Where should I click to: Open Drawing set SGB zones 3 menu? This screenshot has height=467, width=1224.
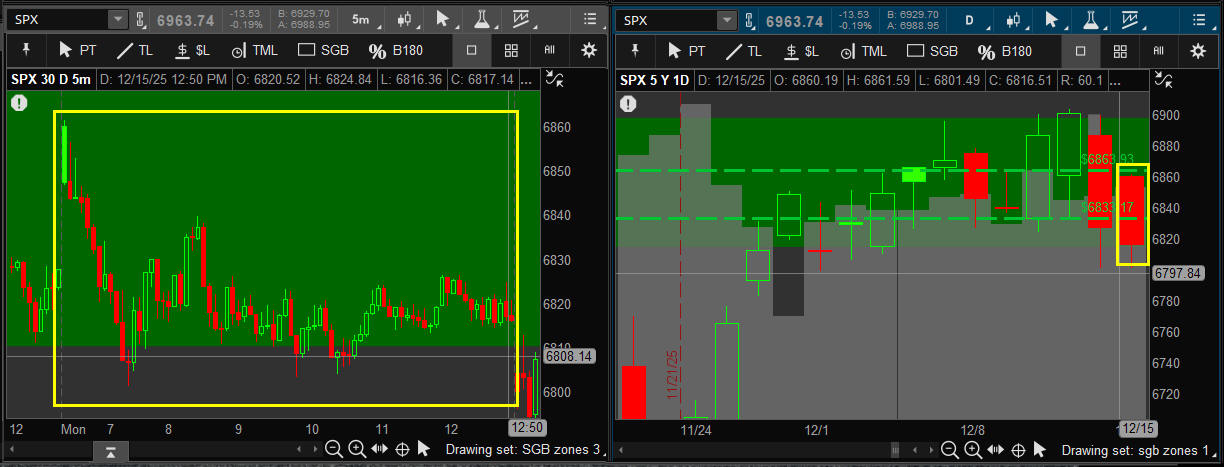click(523, 450)
